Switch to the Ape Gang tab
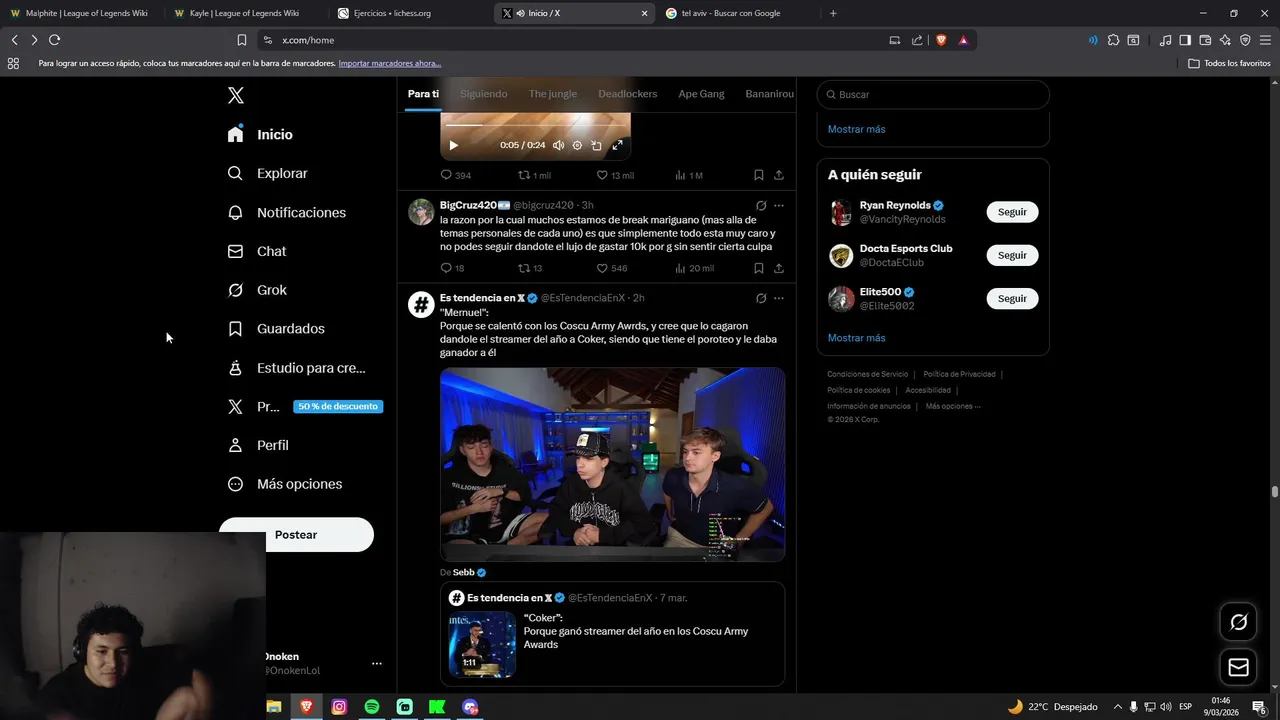Image resolution: width=1280 pixels, height=720 pixels. pos(701,94)
